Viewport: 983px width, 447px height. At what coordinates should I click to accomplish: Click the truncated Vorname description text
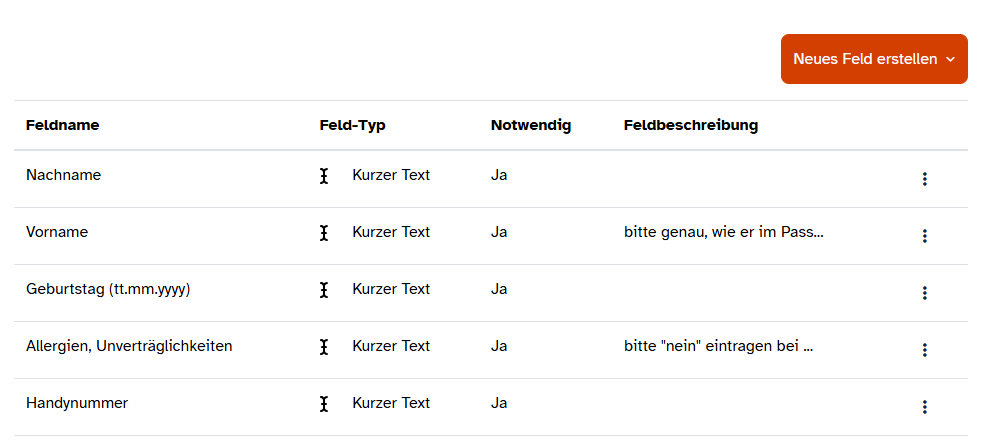(x=723, y=232)
